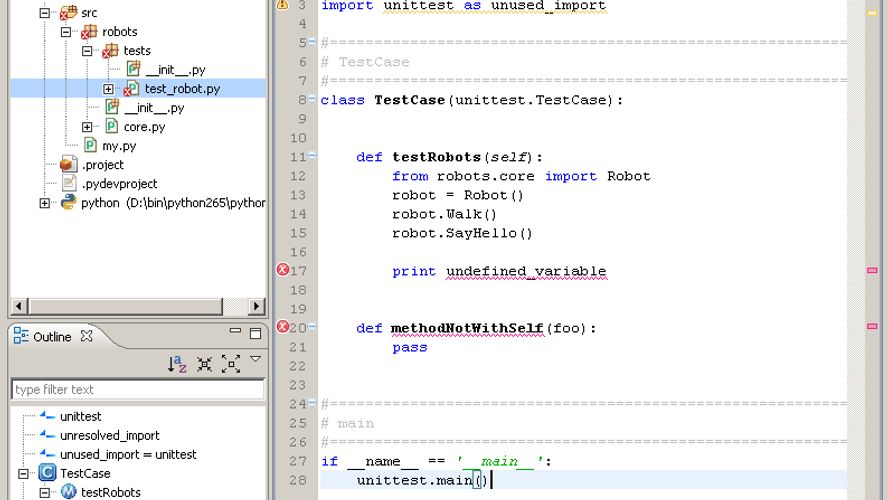Select the python interpreter node icon
The height and width of the screenshot is (500, 888).
pos(69,203)
